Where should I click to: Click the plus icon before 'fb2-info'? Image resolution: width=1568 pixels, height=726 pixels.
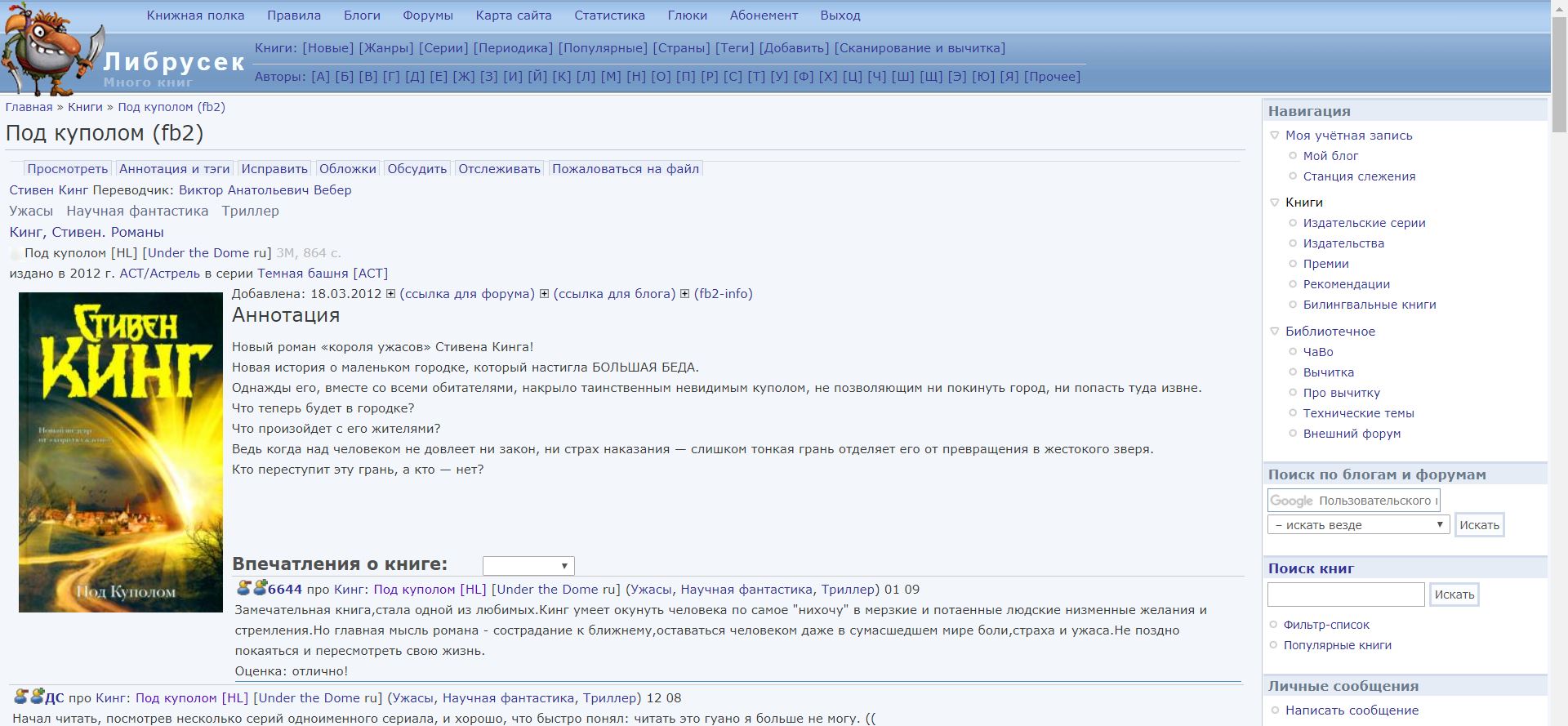coord(684,294)
